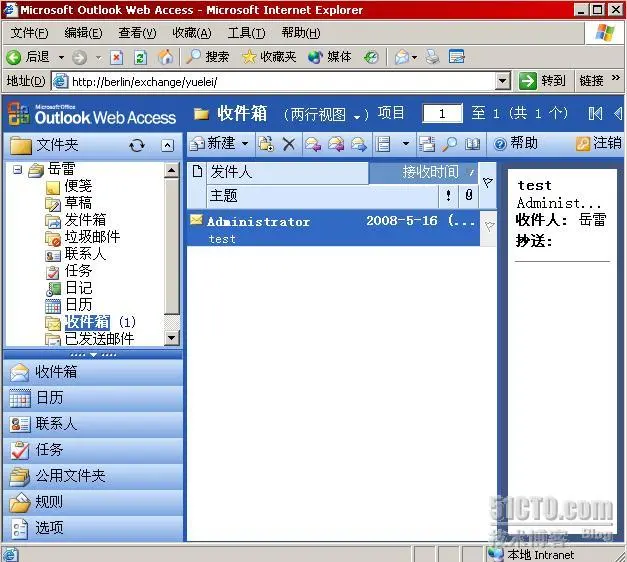Delete the message with the X icon
Screen dimensions: 627x562
point(288,144)
